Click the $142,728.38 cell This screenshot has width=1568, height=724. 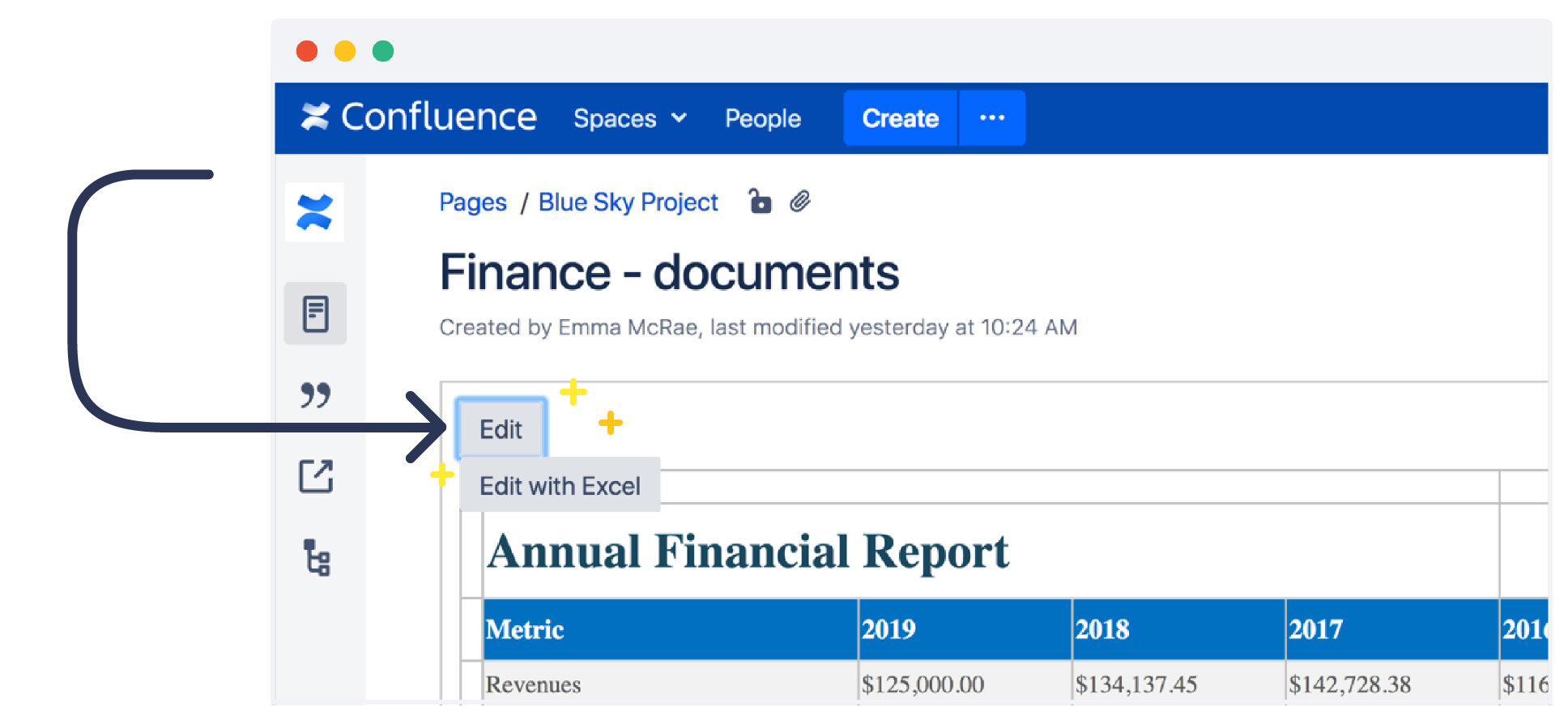1350,684
